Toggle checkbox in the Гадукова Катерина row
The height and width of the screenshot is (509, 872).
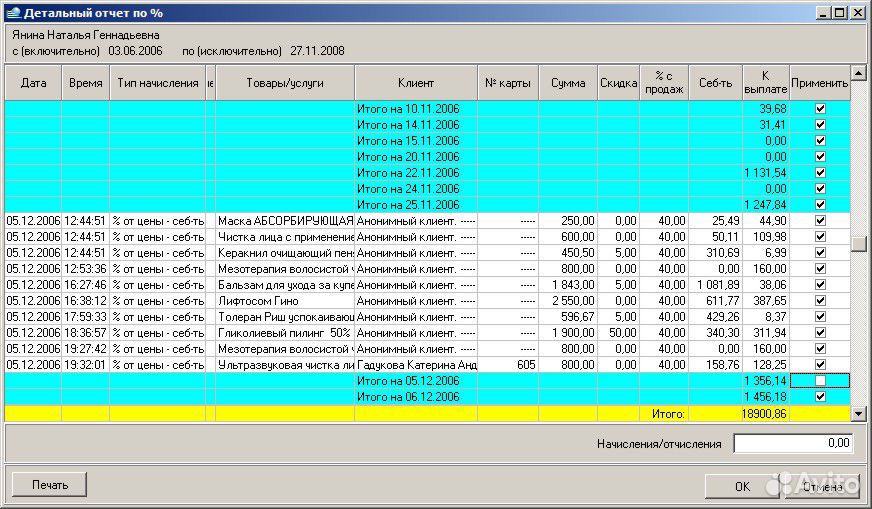coord(820,365)
